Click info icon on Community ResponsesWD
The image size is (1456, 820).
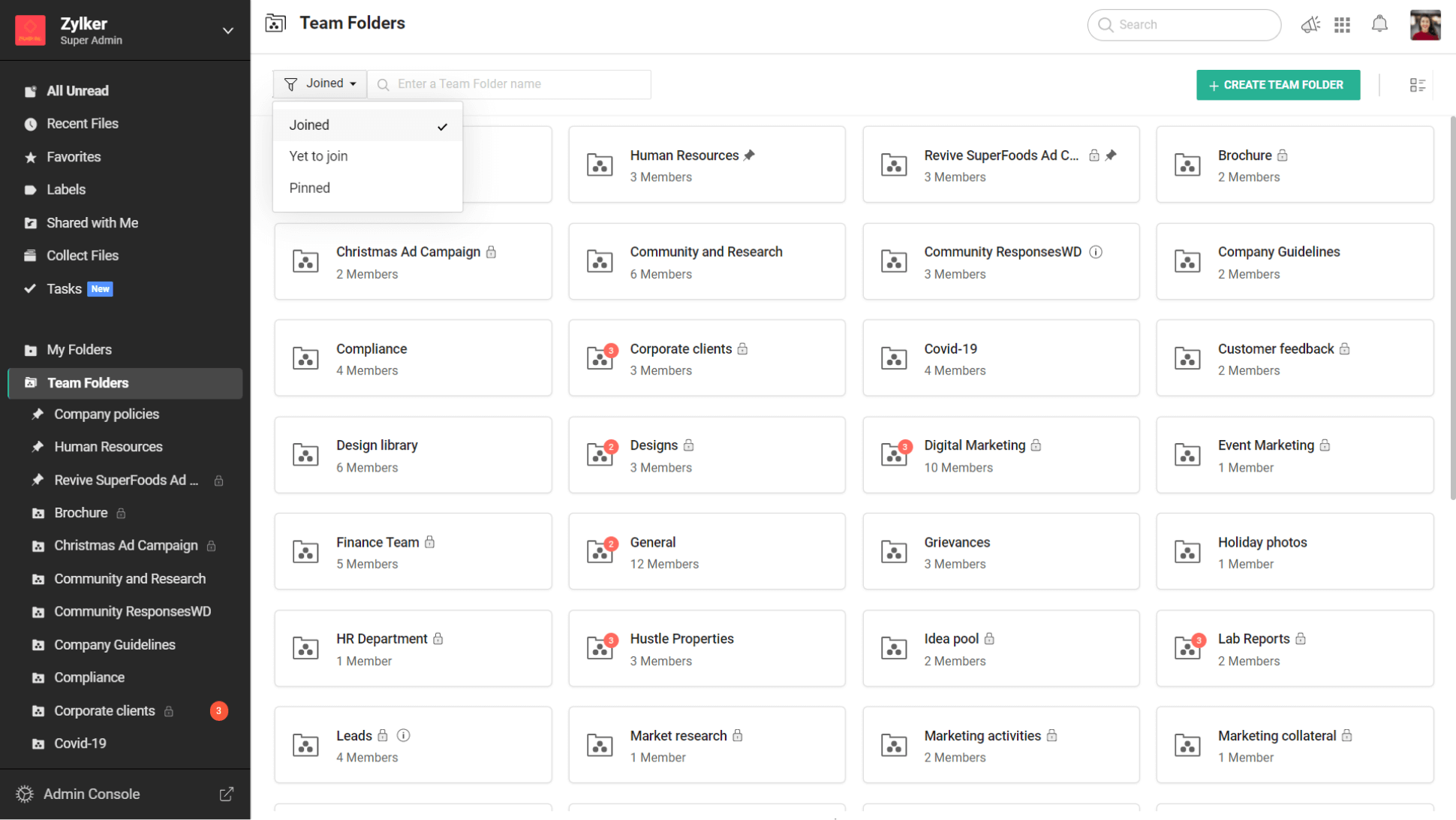tap(1096, 252)
